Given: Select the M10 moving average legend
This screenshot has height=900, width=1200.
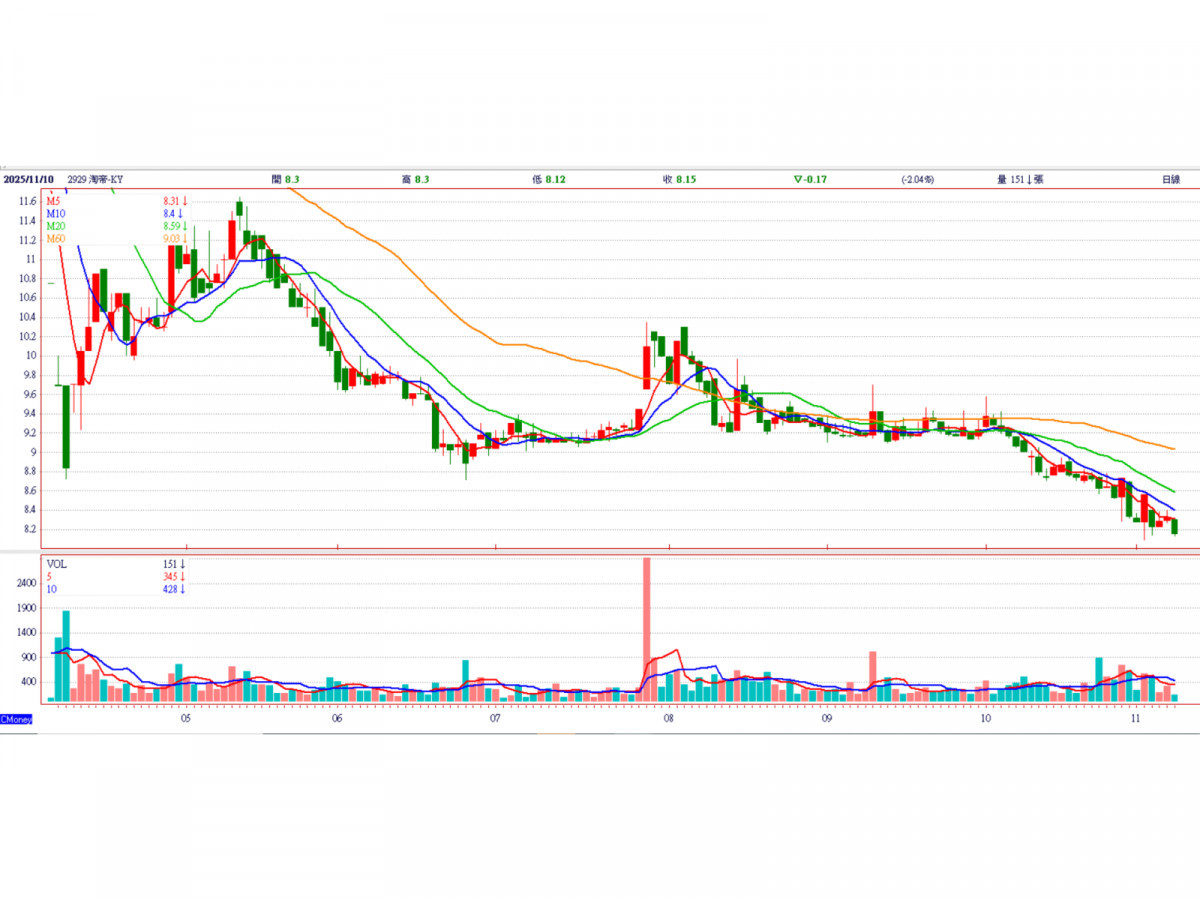Looking at the screenshot, I should pos(55,214).
